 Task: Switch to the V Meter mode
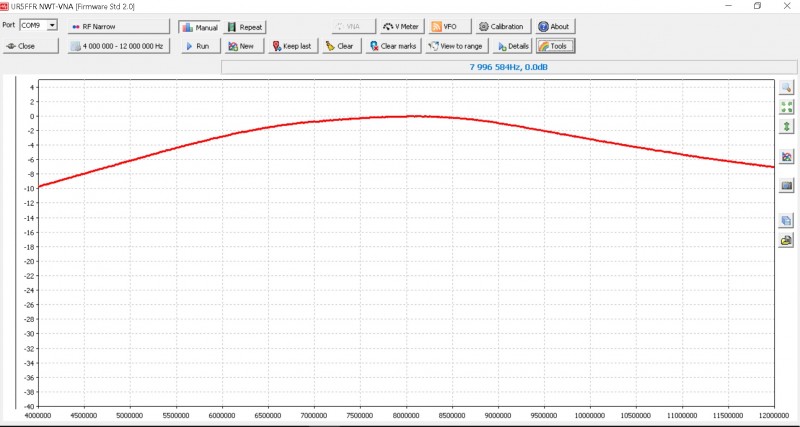[x=402, y=27]
